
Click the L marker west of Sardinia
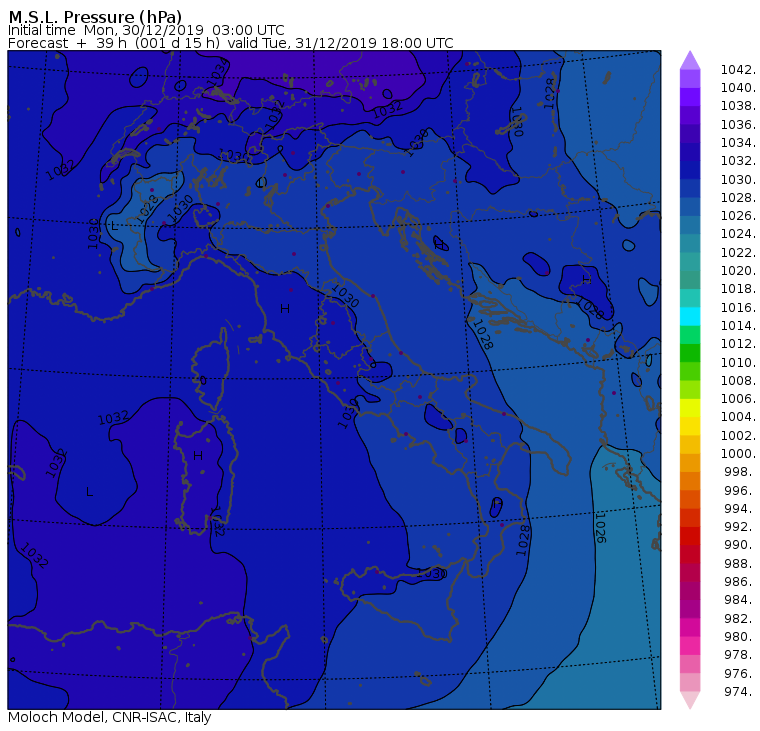pyautogui.click(x=89, y=492)
